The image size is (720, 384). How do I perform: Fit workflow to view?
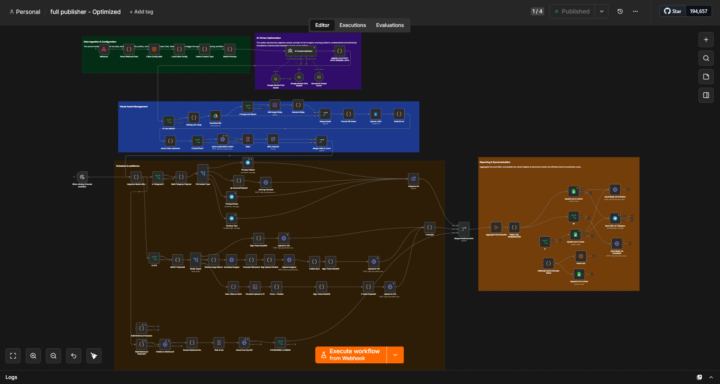click(x=13, y=356)
